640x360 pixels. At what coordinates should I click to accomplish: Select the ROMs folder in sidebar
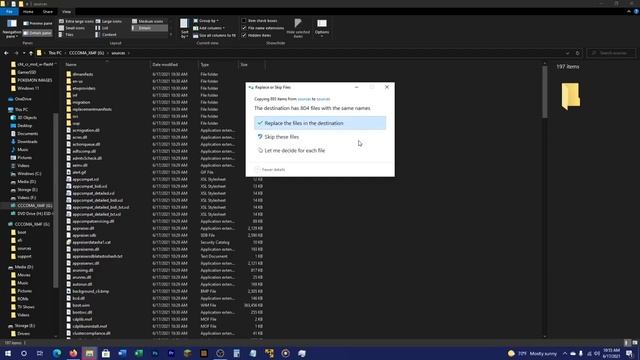[x=23, y=299]
